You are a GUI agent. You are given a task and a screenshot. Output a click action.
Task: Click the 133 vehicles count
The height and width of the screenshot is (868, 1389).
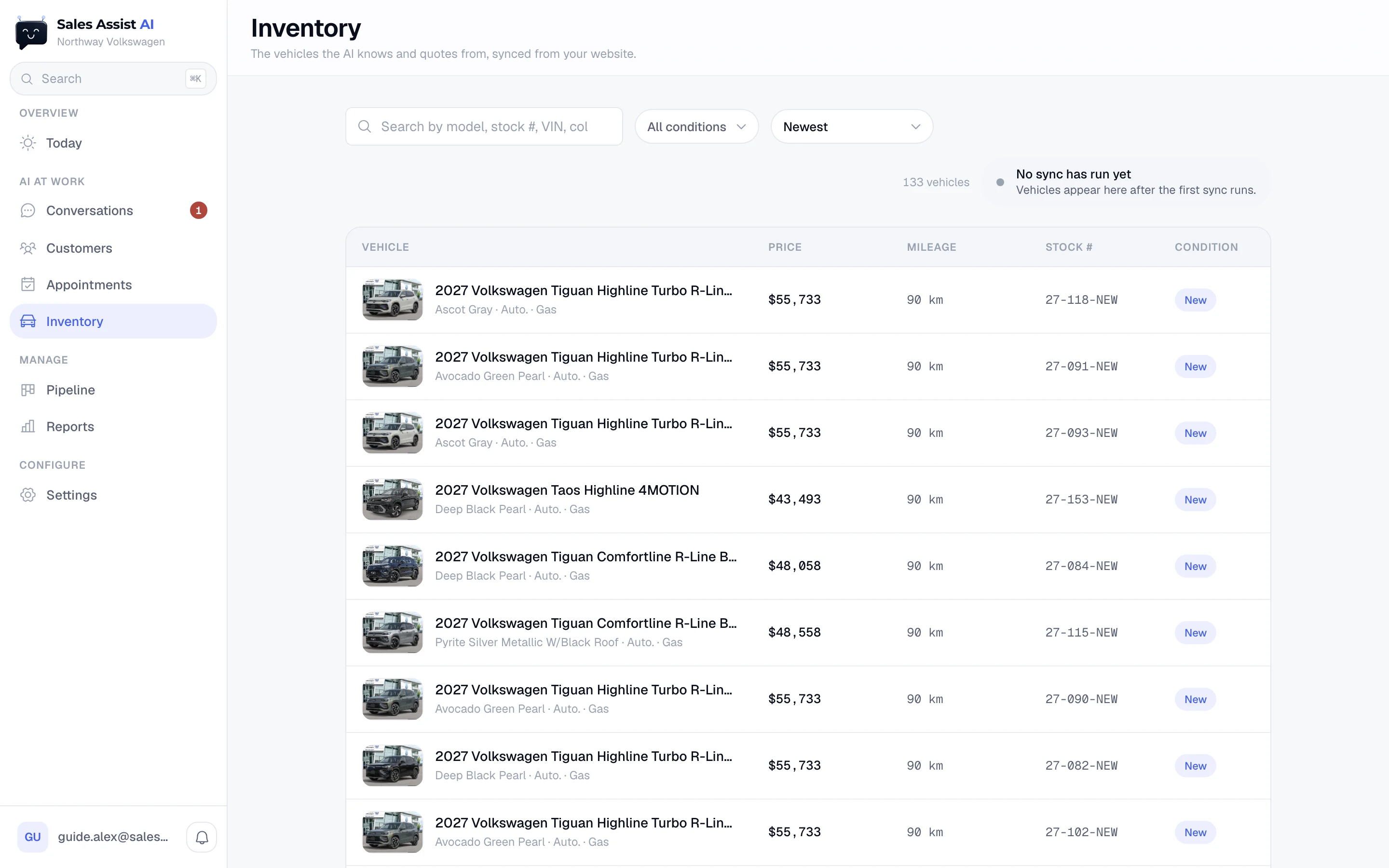[936, 182]
